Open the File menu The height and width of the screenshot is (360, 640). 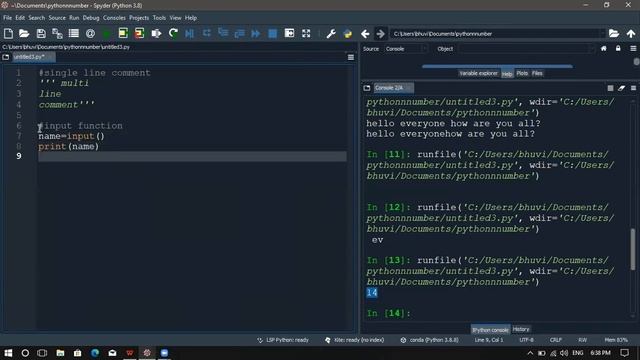tap(7, 18)
